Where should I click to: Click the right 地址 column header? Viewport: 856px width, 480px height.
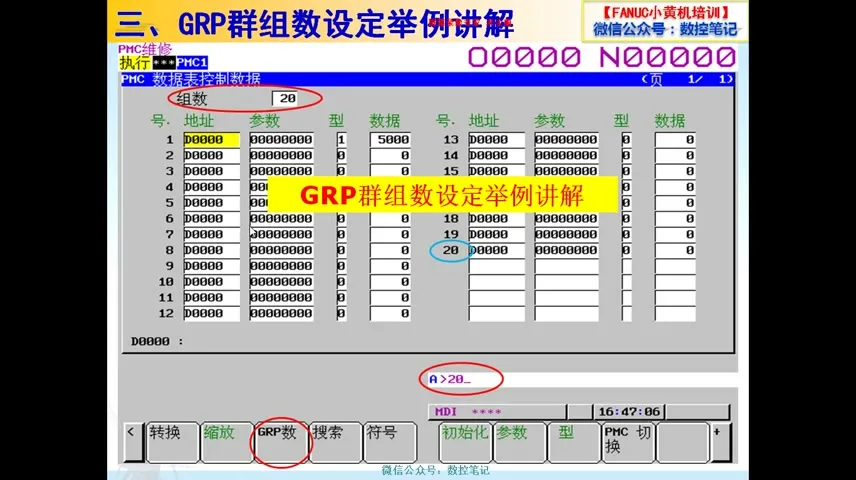[x=484, y=121]
